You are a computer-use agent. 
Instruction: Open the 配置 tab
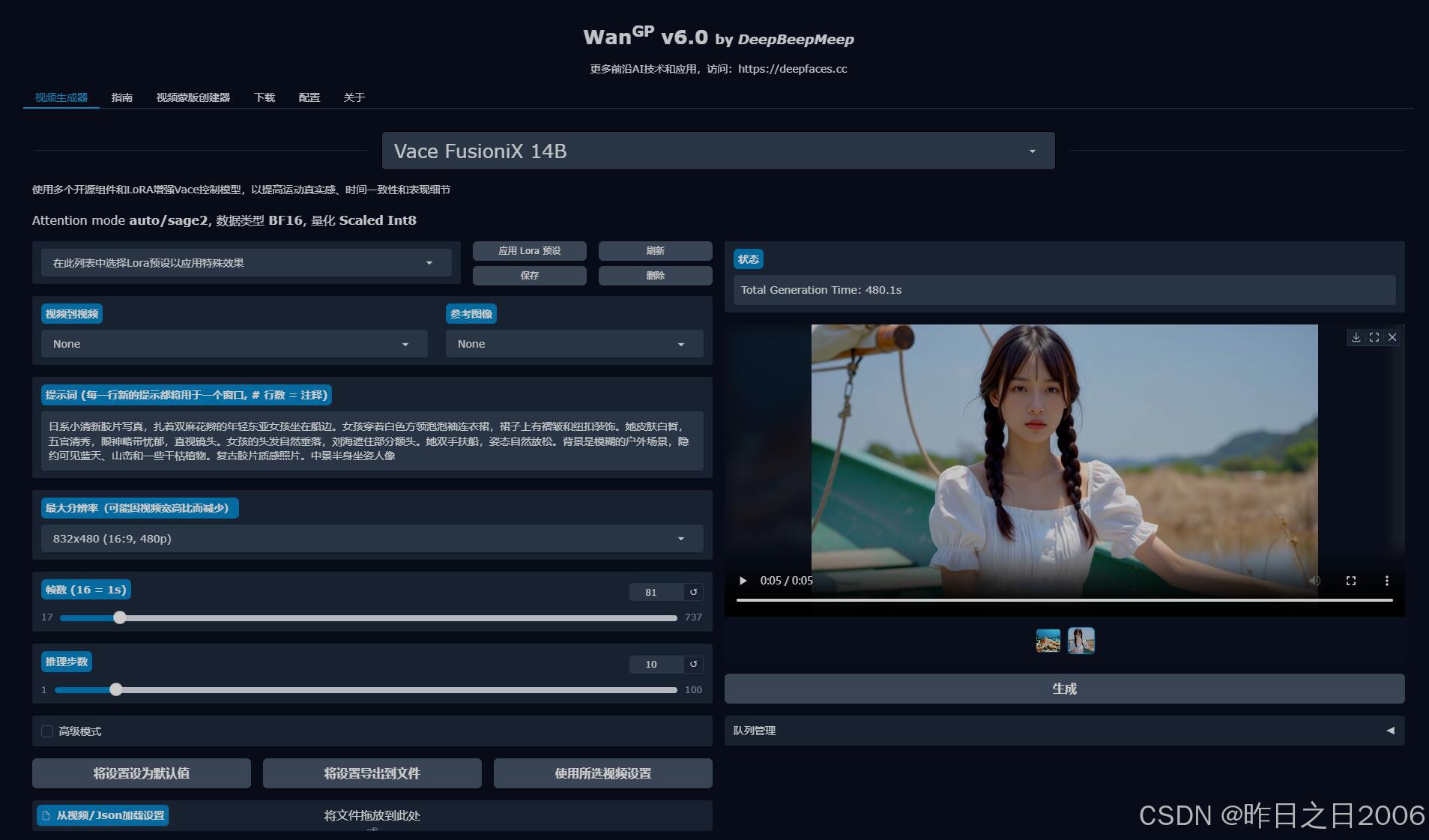[309, 97]
